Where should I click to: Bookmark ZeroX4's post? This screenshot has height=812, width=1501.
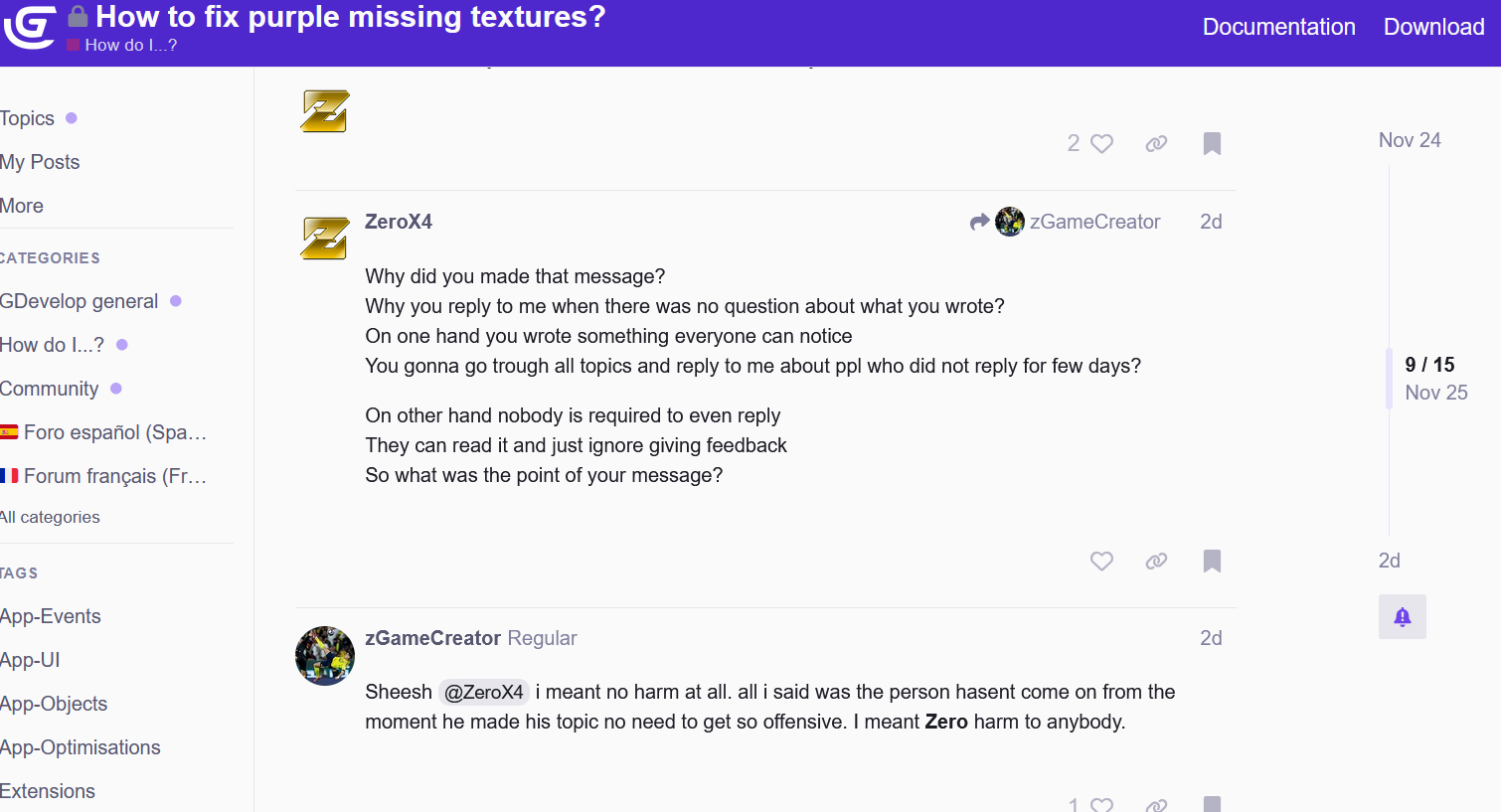(x=1212, y=562)
